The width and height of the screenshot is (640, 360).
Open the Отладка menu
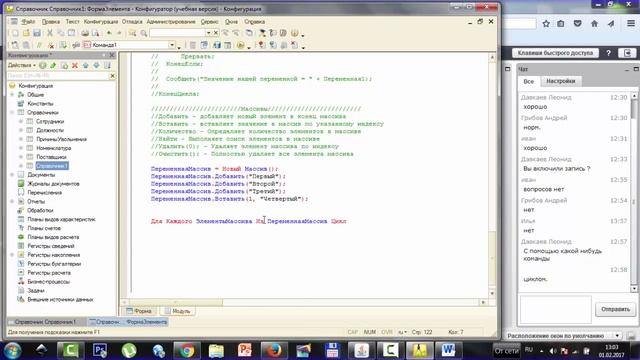tap(132, 22)
